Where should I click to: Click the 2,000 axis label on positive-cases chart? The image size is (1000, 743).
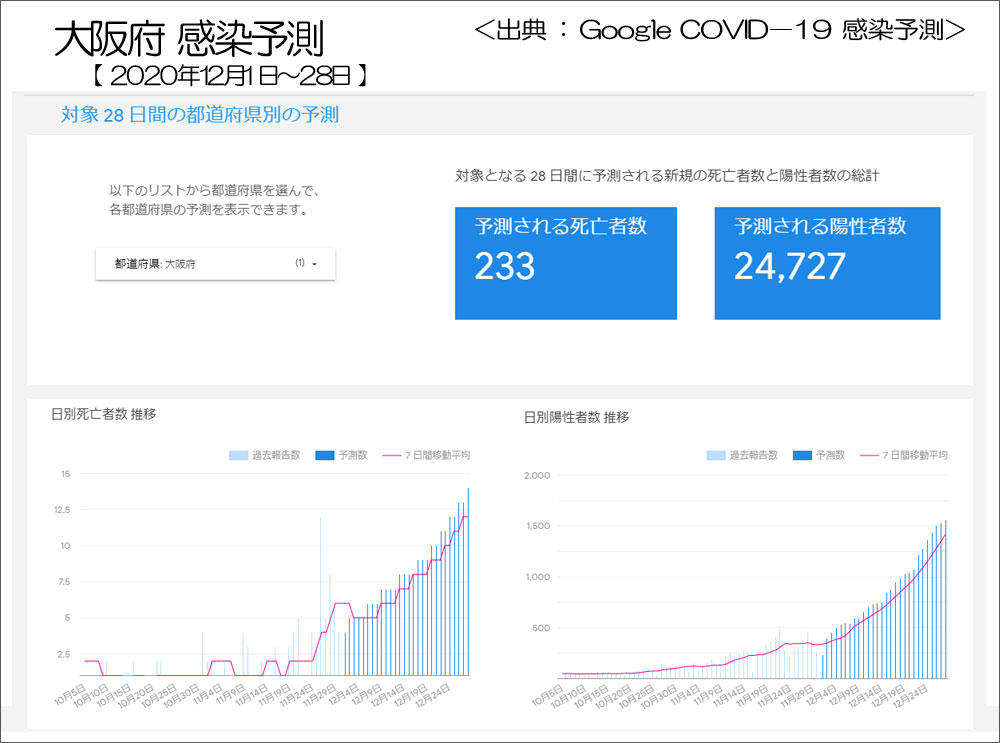tap(537, 475)
